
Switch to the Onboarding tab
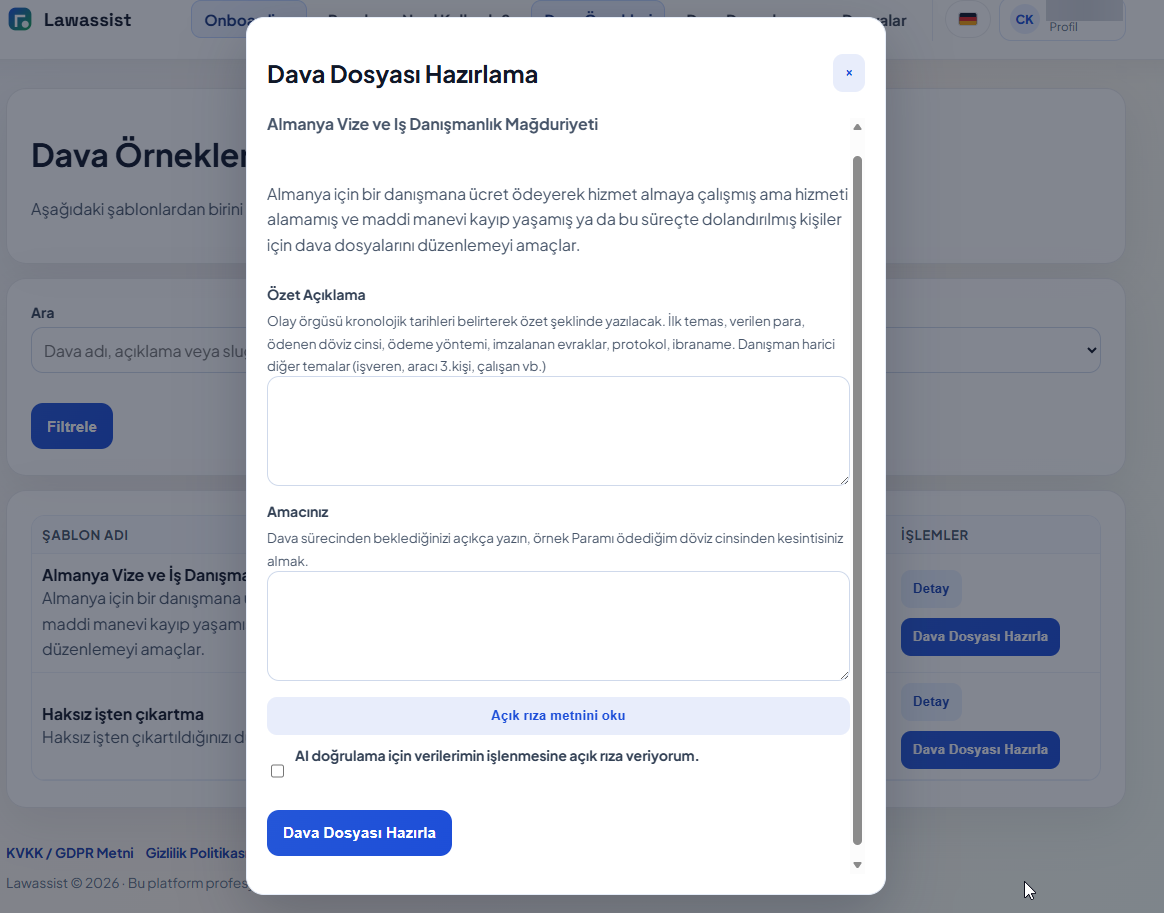(x=220, y=20)
